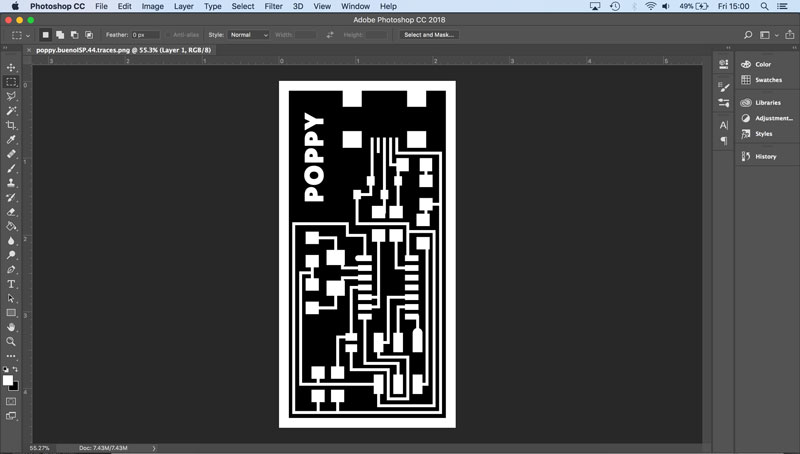
Task: Select the Rectangle shape tool
Action: [x=11, y=313]
